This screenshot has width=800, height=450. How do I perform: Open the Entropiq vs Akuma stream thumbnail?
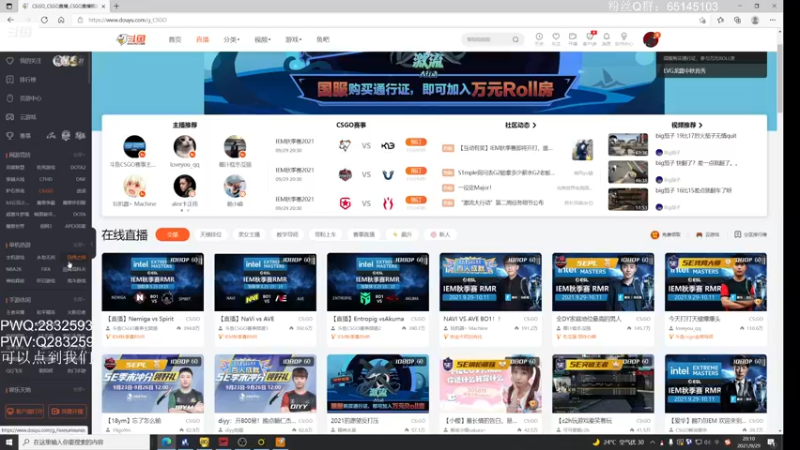[378, 282]
